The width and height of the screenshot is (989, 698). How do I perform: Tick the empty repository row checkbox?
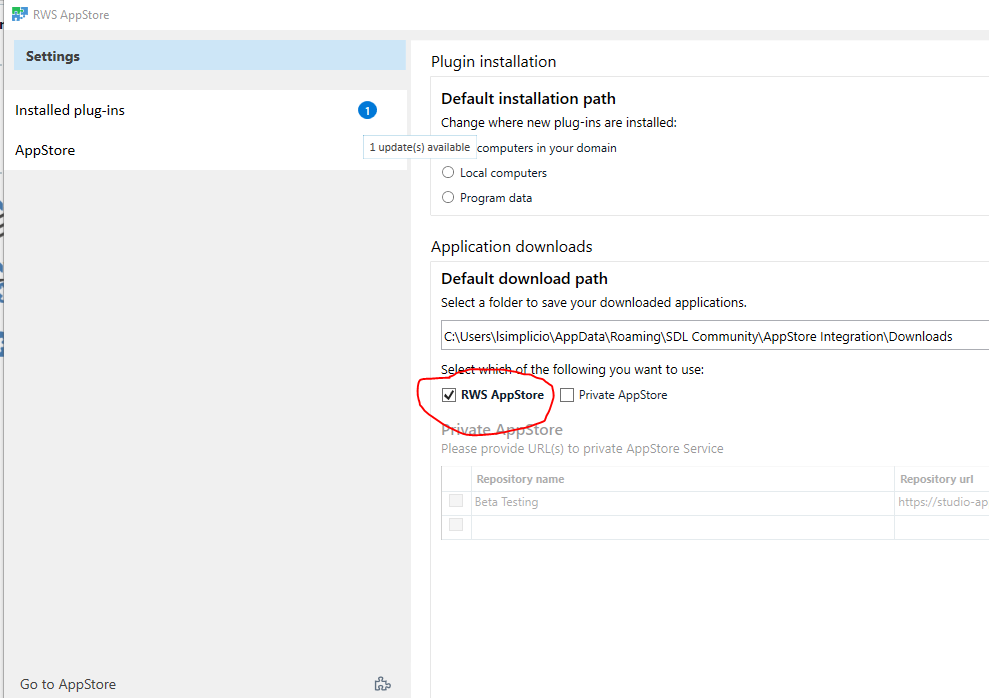coord(456,525)
